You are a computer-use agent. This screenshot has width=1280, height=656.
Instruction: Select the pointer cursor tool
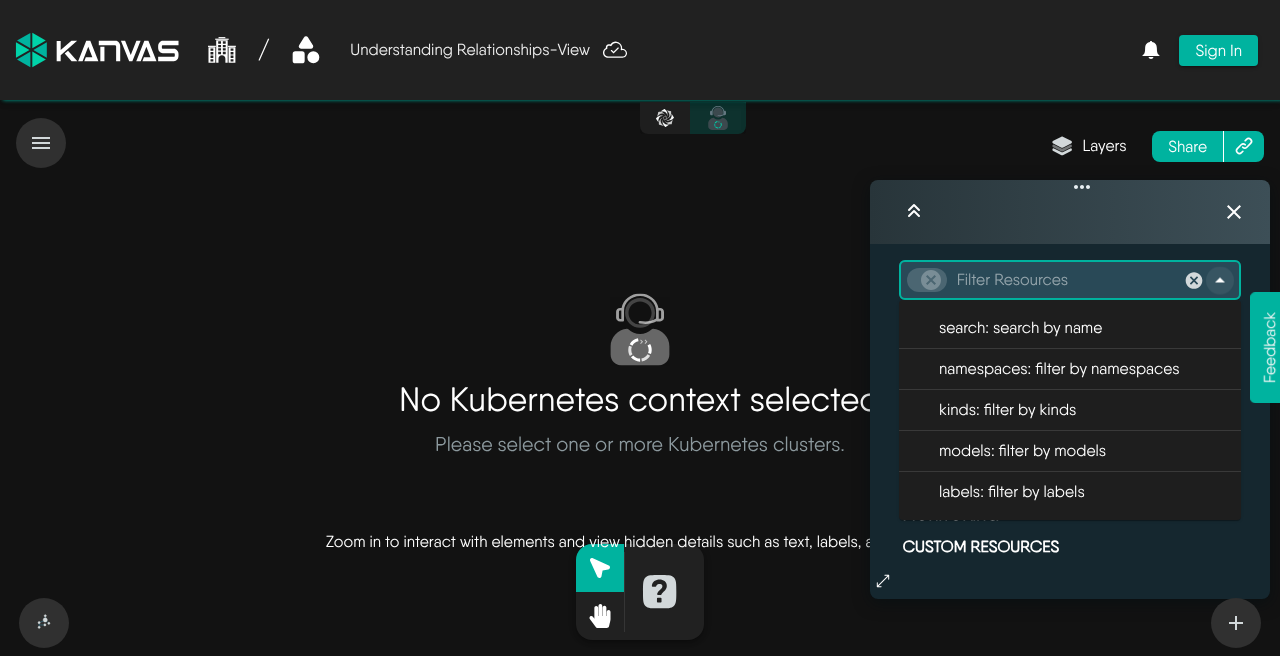[600, 568]
